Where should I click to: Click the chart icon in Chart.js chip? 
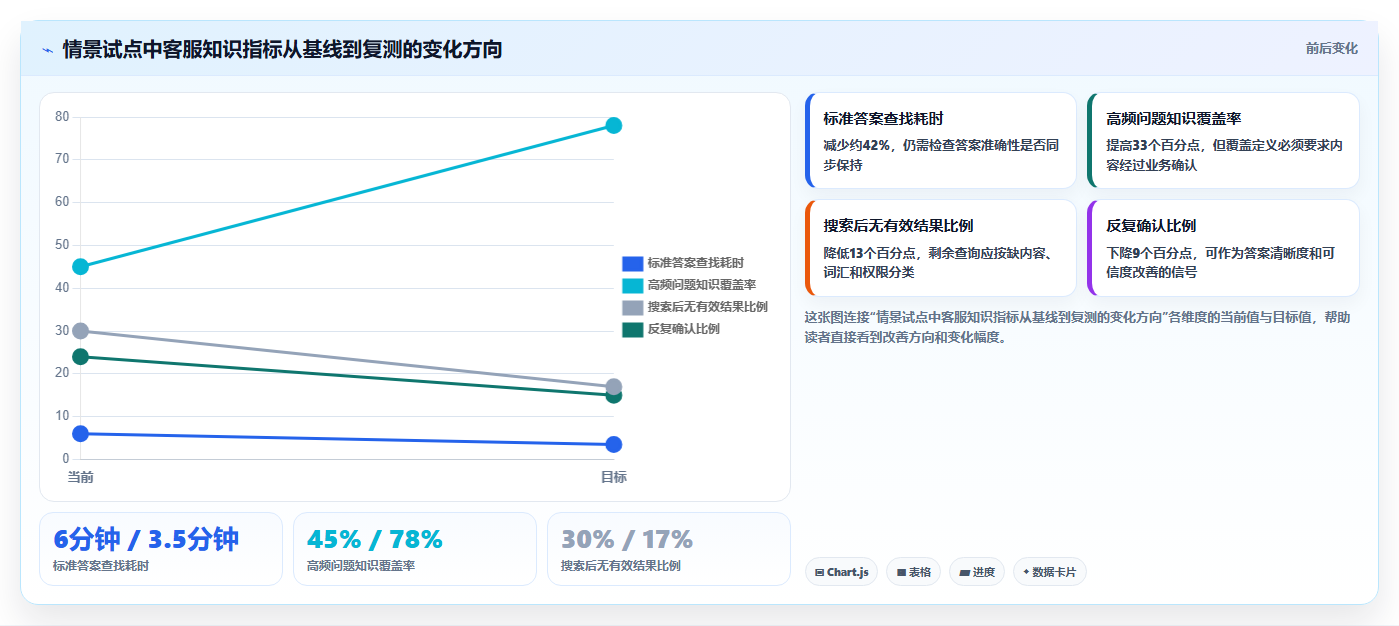[819, 573]
